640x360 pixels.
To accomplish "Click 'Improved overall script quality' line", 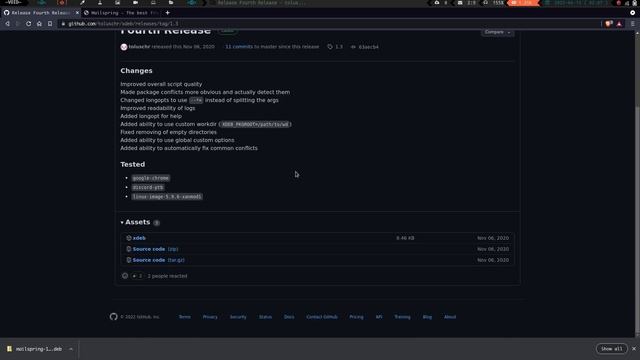I will [161, 84].
